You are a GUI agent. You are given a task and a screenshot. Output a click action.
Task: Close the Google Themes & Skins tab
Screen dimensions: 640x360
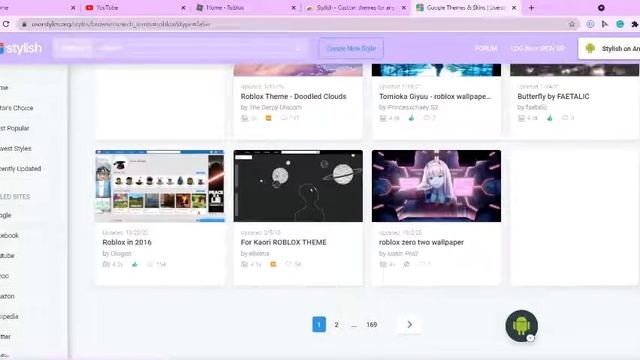(514, 8)
